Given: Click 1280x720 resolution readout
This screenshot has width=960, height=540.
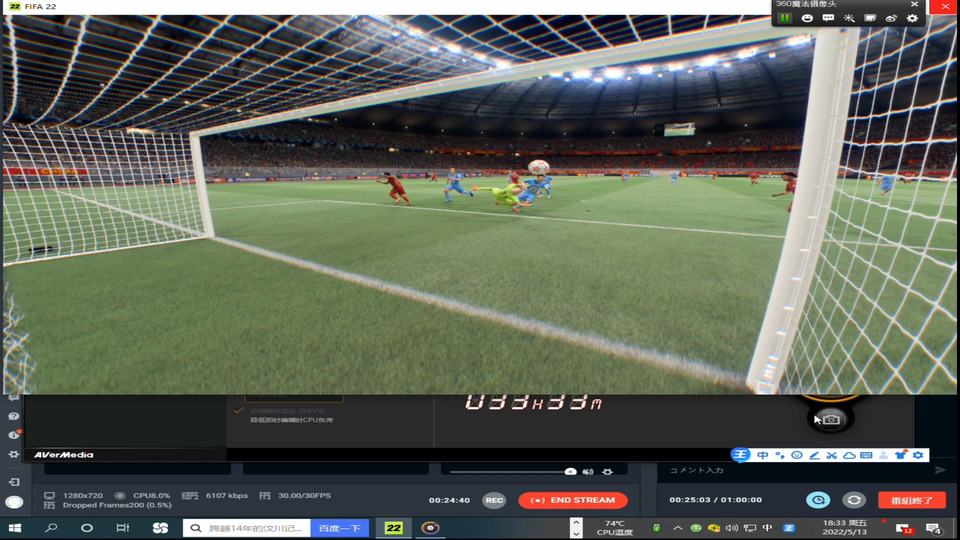Looking at the screenshot, I should (x=83, y=495).
